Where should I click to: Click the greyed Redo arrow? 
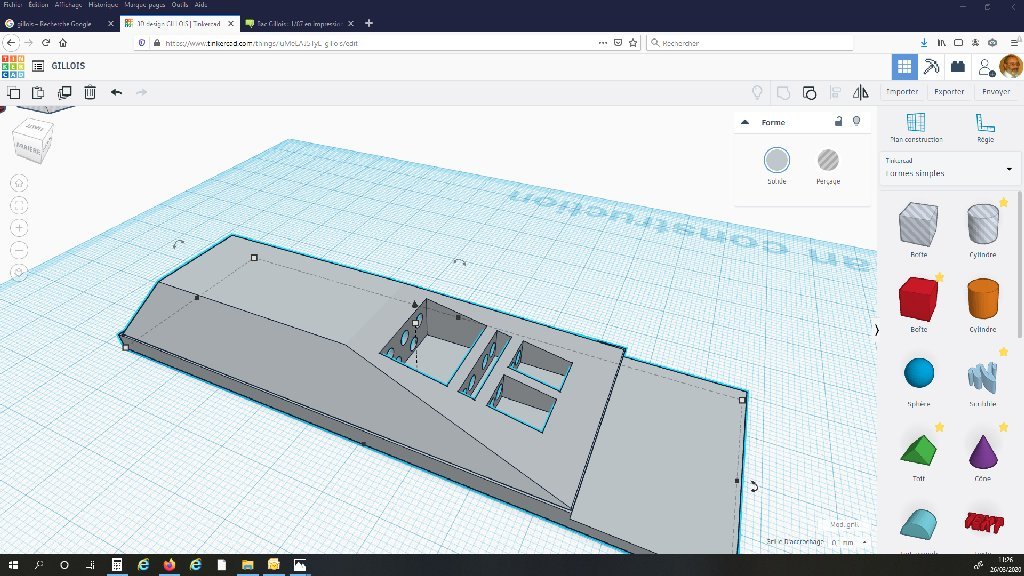141,92
